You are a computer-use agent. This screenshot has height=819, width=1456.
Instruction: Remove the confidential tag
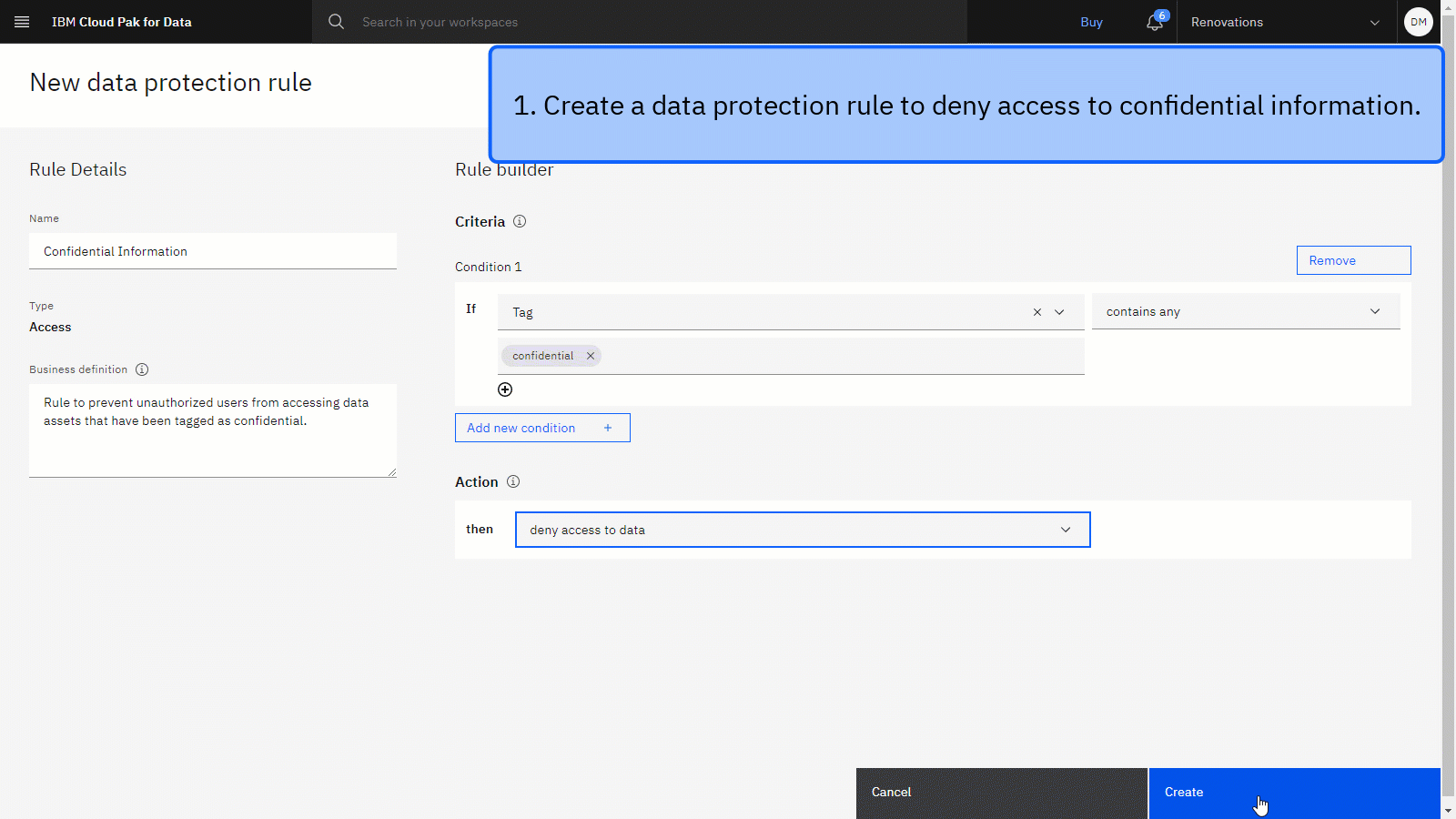click(590, 356)
